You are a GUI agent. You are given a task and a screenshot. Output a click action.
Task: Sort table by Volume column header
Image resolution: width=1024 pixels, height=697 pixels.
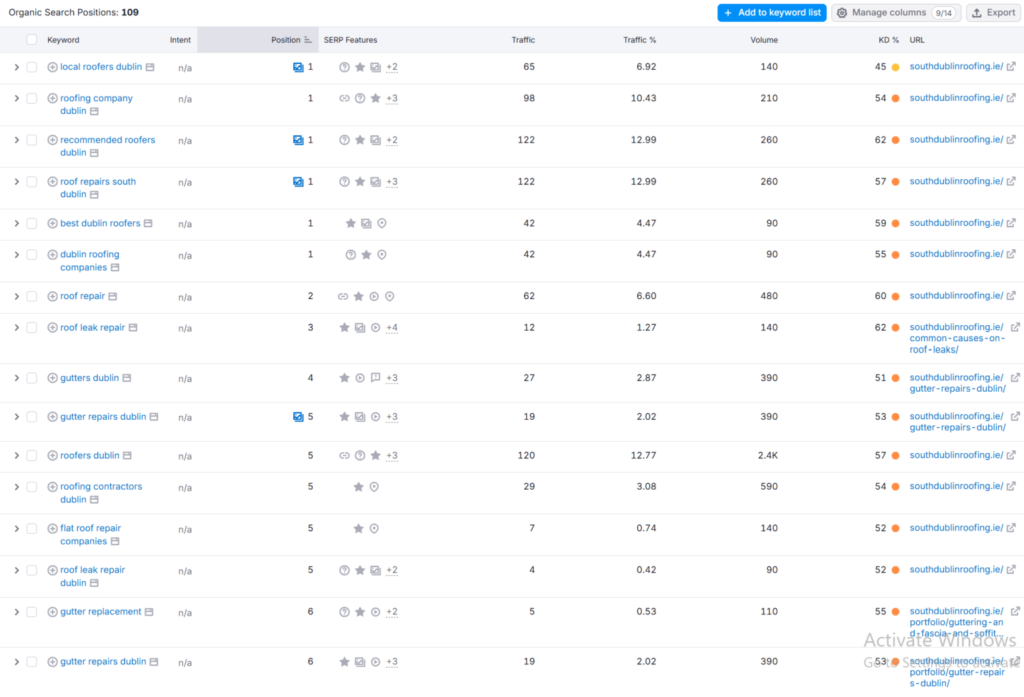coord(764,40)
